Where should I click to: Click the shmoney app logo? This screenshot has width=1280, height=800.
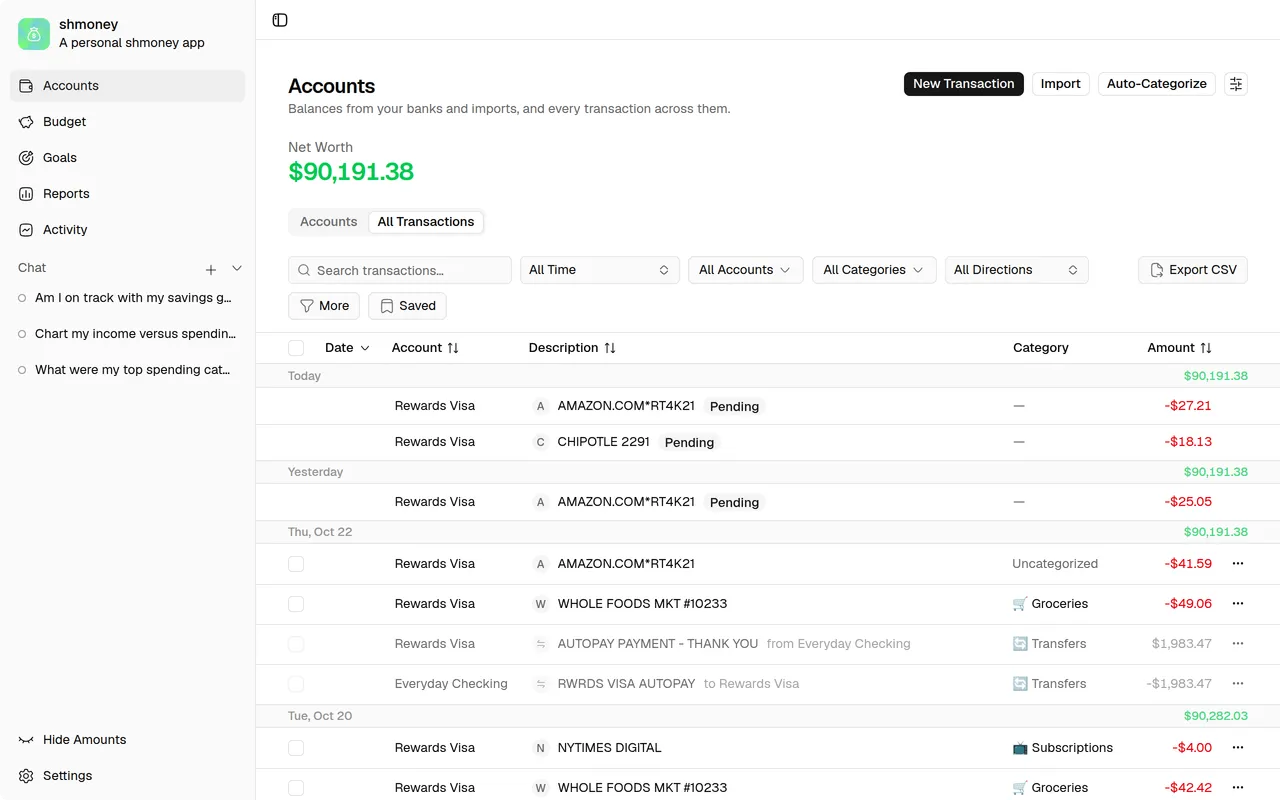tap(34, 34)
